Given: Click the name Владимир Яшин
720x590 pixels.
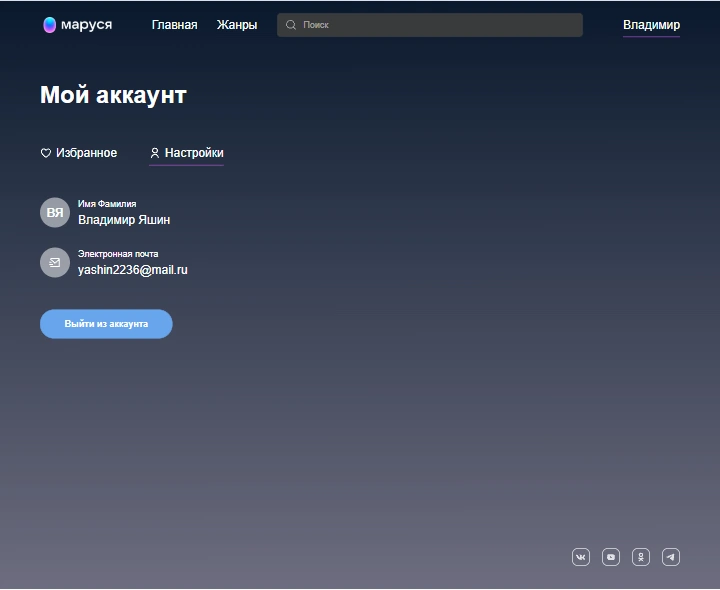Looking at the screenshot, I should [x=124, y=220].
